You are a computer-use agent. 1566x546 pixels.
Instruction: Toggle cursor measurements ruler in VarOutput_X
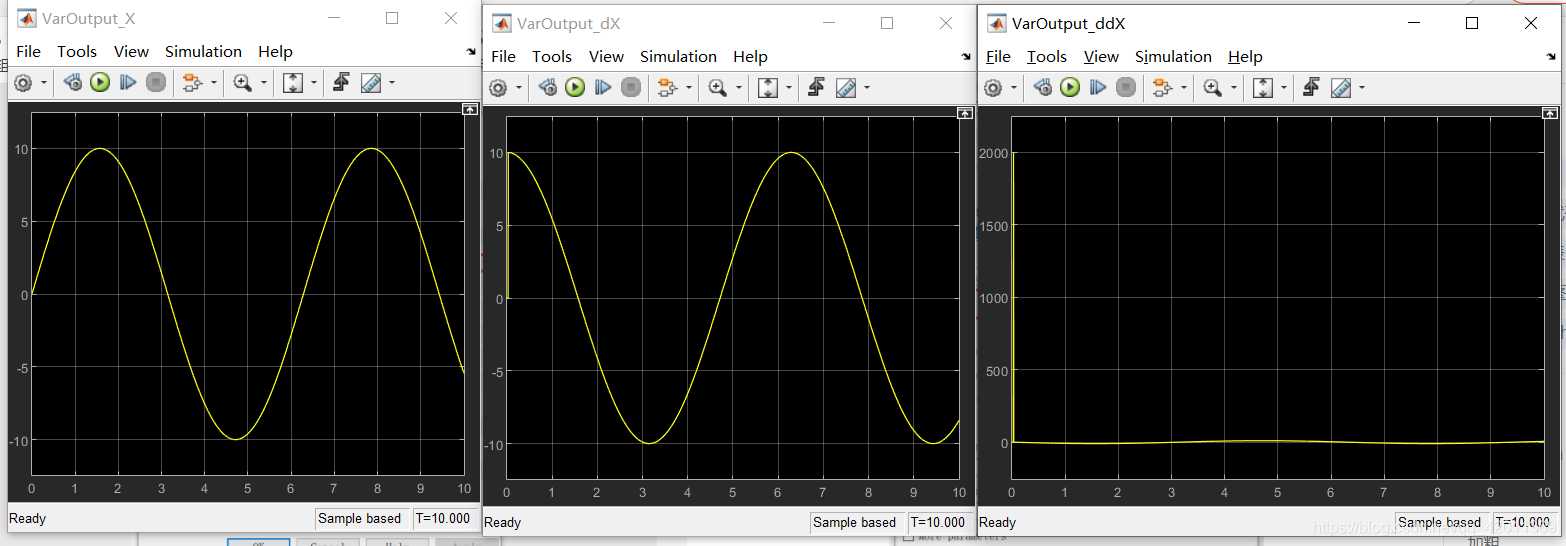371,83
